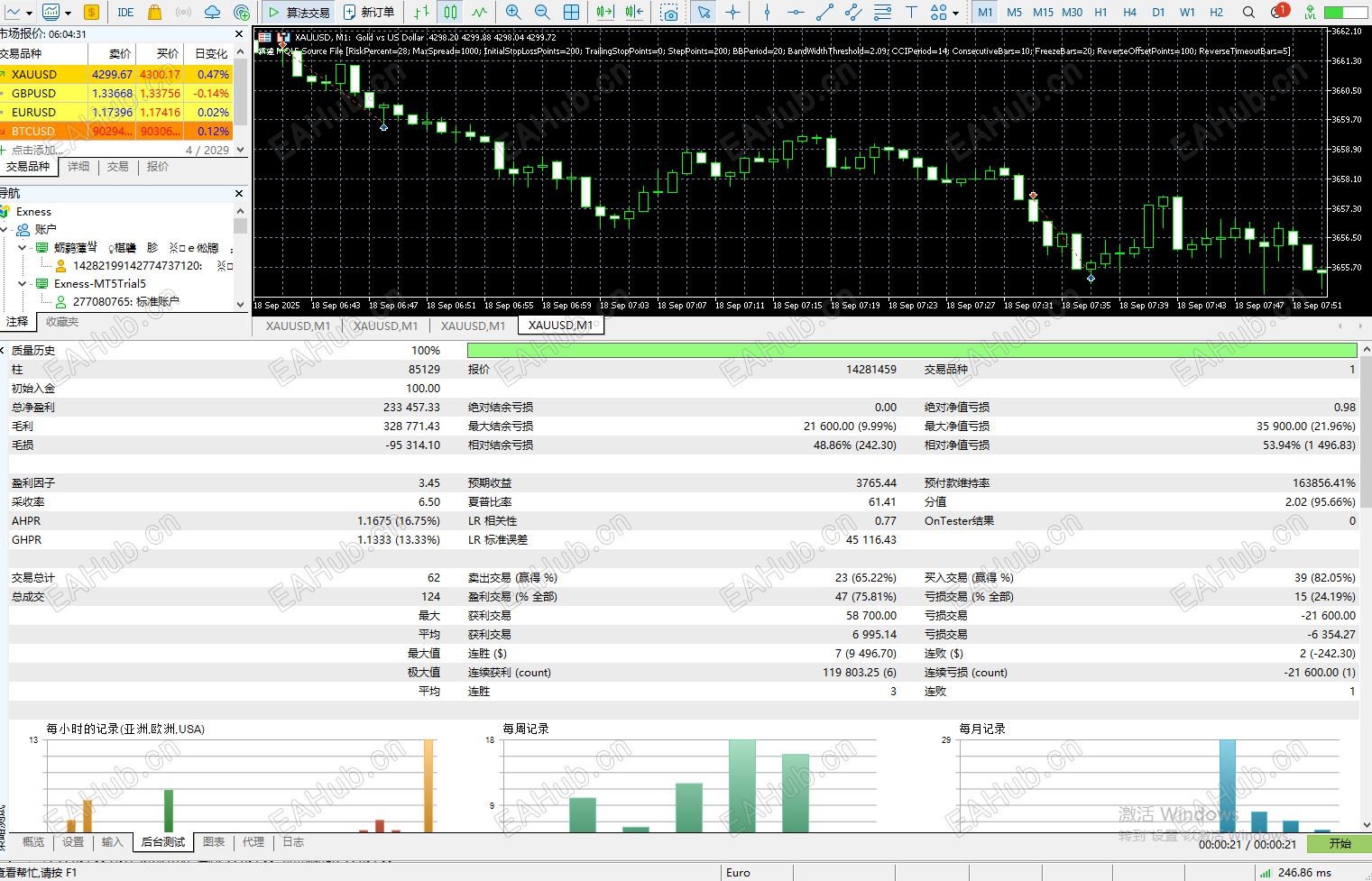Select the horizontal line drawing tool

click(796, 13)
